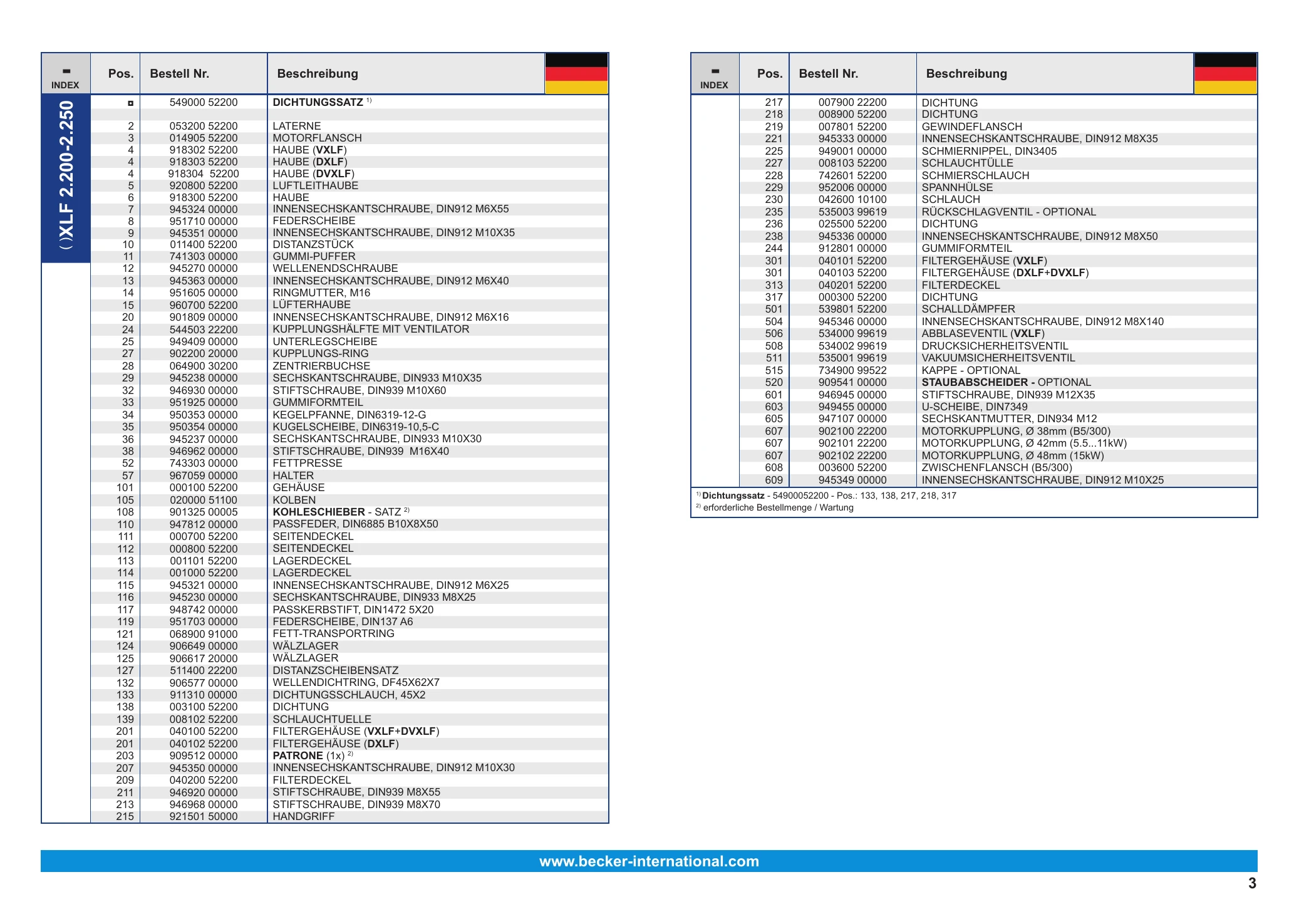The image size is (1299, 924).
Task: Click the German flag on right table
Action: (x=1225, y=74)
